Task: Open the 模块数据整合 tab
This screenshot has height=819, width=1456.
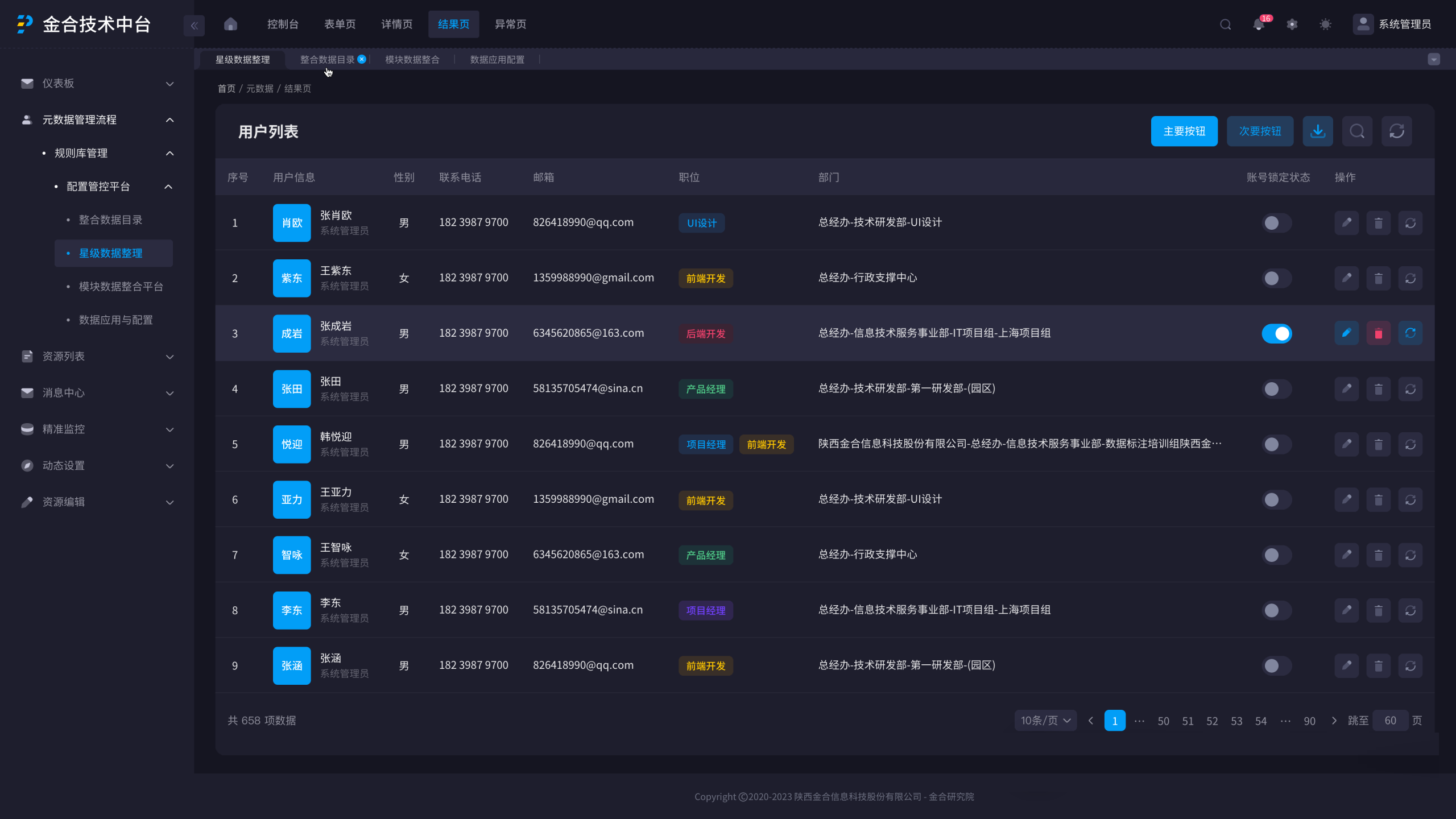Action: click(x=412, y=60)
